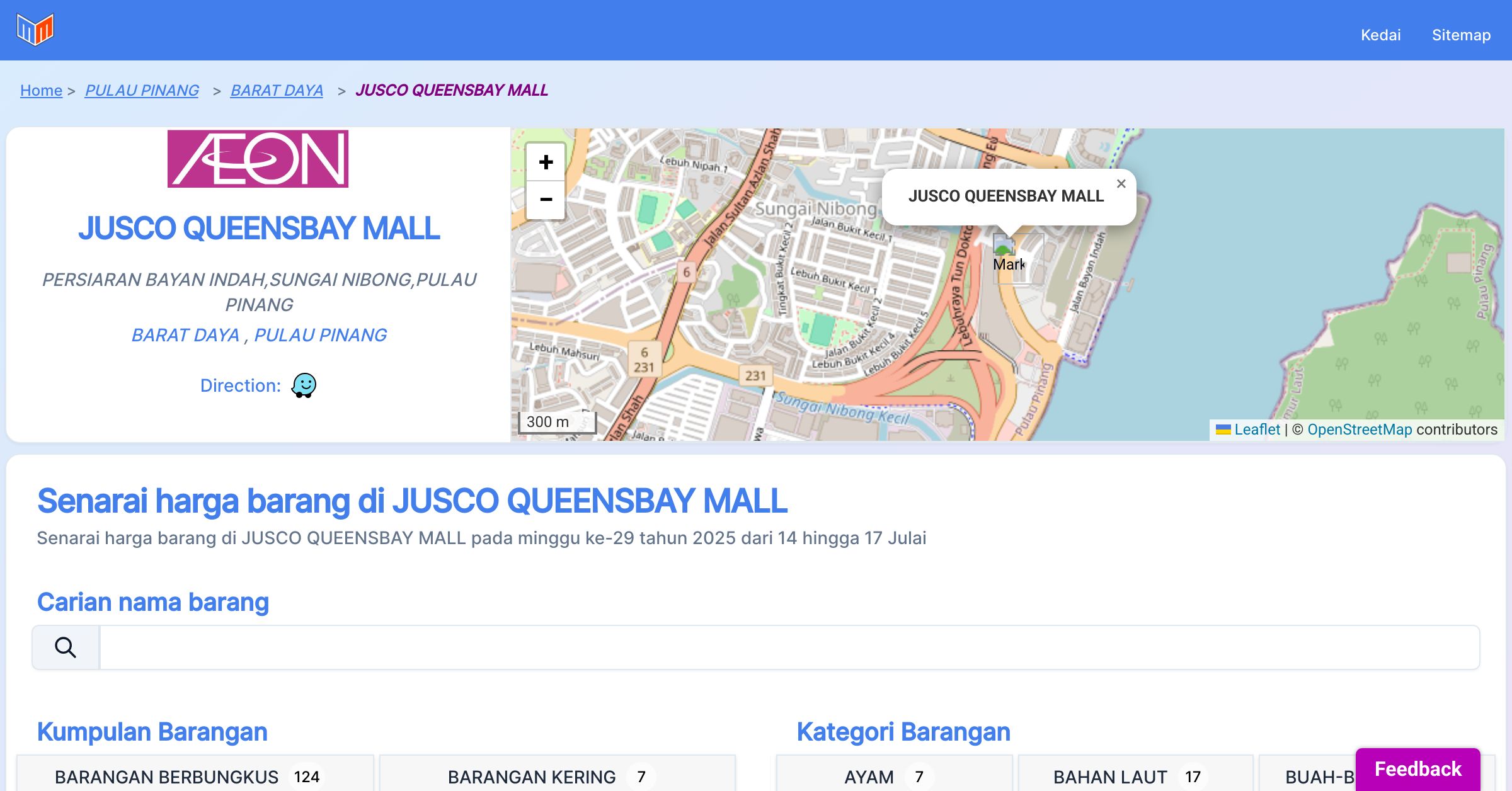
Task: Close the map popup
Action: pos(1121,184)
